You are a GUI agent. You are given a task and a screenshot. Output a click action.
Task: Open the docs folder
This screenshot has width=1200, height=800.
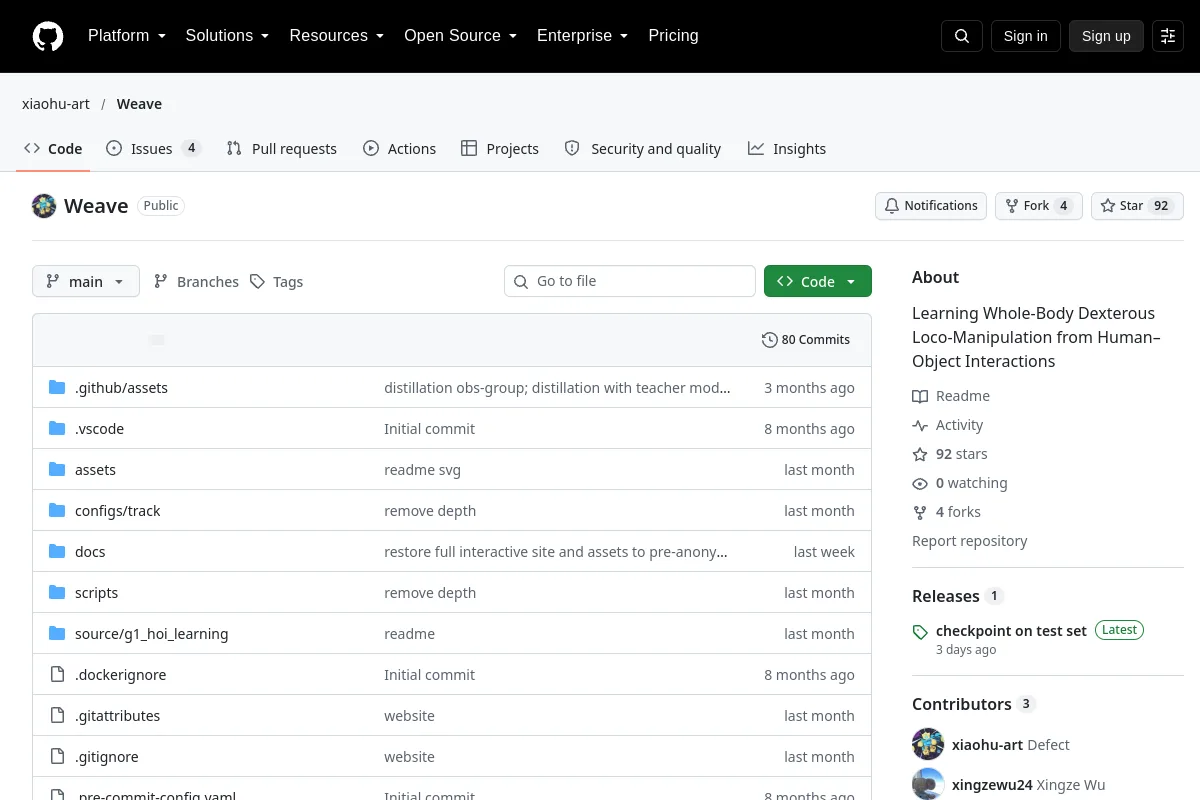90,552
